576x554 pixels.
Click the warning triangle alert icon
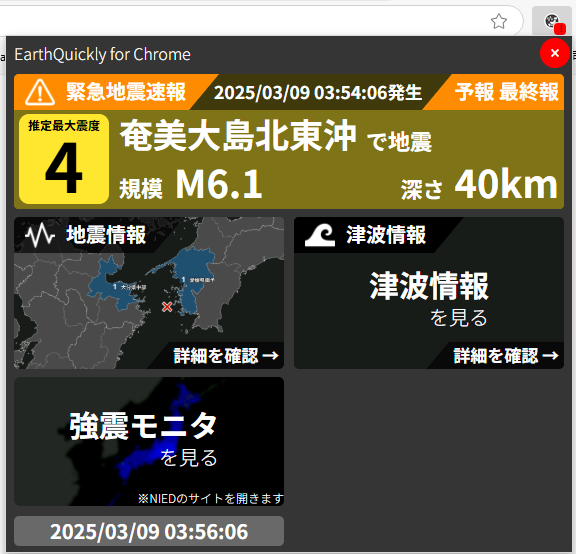(40, 92)
